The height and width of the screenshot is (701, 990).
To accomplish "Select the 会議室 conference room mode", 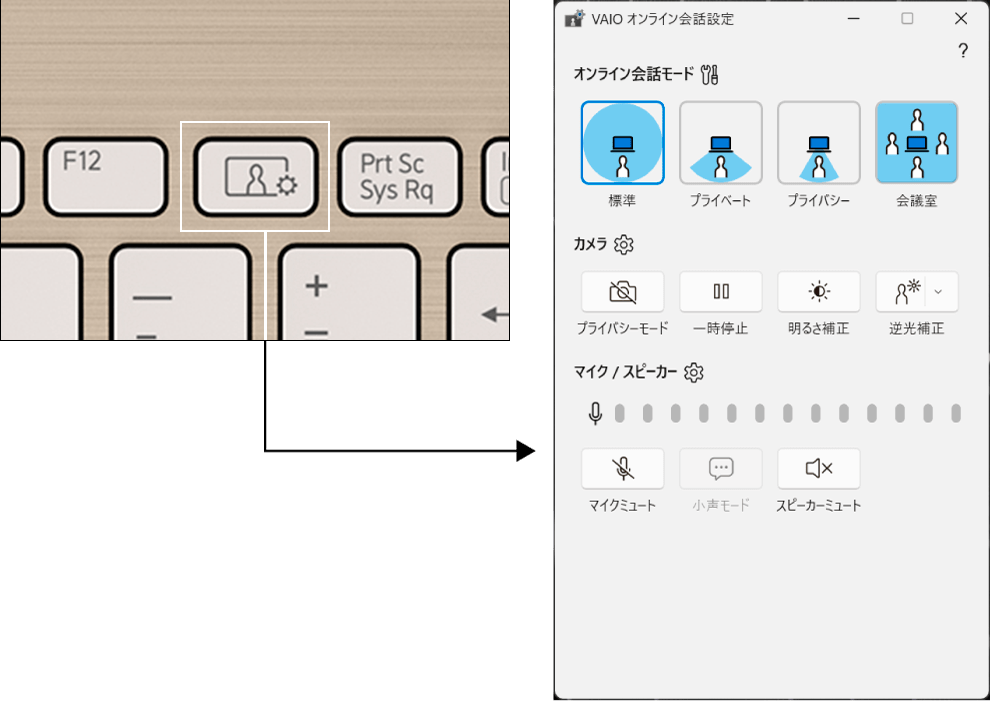I will (917, 142).
